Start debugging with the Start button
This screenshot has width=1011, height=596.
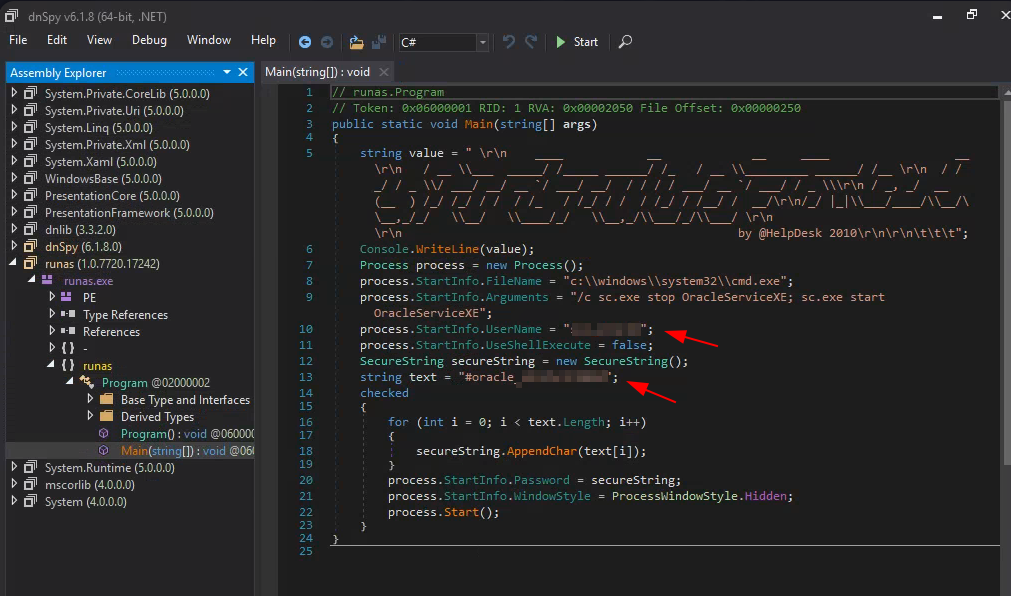tap(577, 42)
